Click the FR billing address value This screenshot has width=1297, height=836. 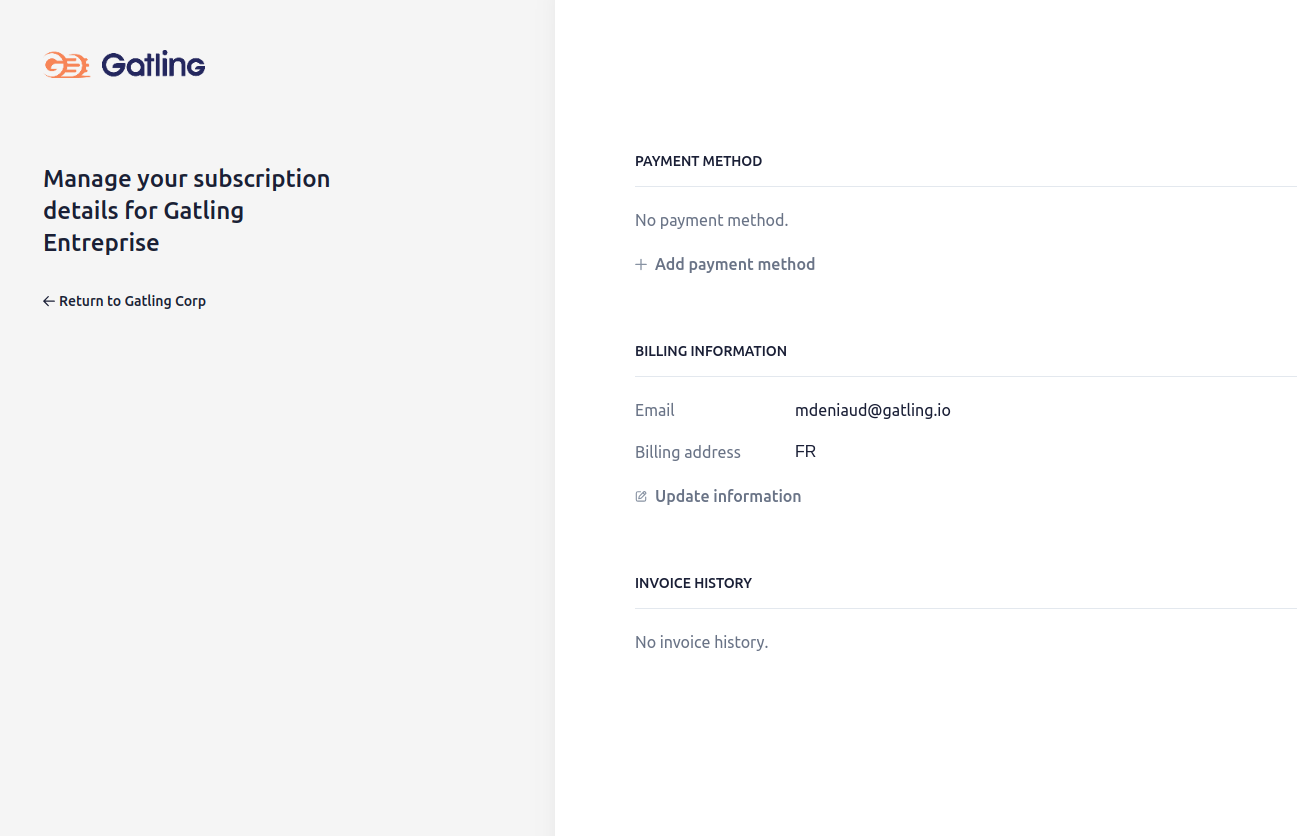(x=805, y=452)
